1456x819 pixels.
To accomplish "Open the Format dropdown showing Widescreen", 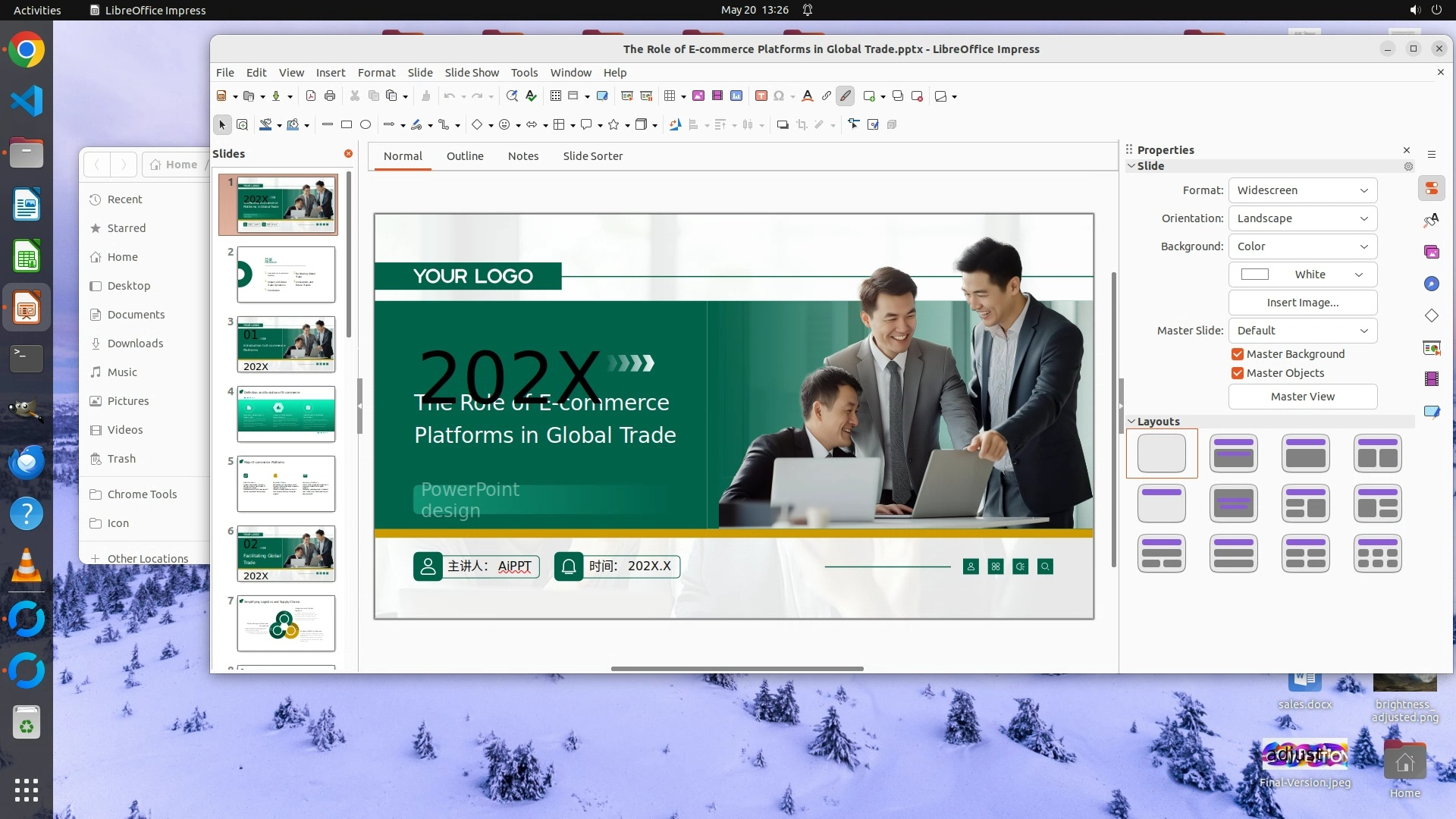I will point(1302,190).
